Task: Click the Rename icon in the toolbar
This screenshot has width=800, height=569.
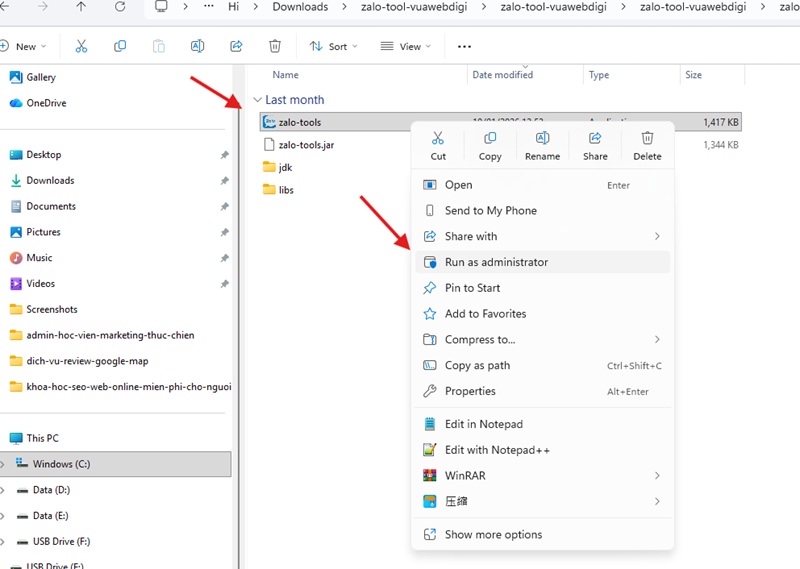Action: pos(197,46)
